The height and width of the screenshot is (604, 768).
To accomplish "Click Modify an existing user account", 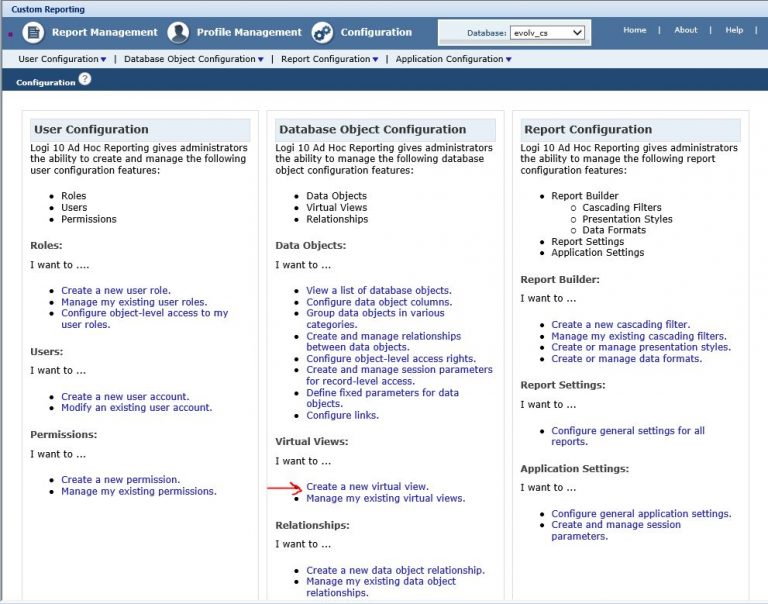I will click(136, 408).
